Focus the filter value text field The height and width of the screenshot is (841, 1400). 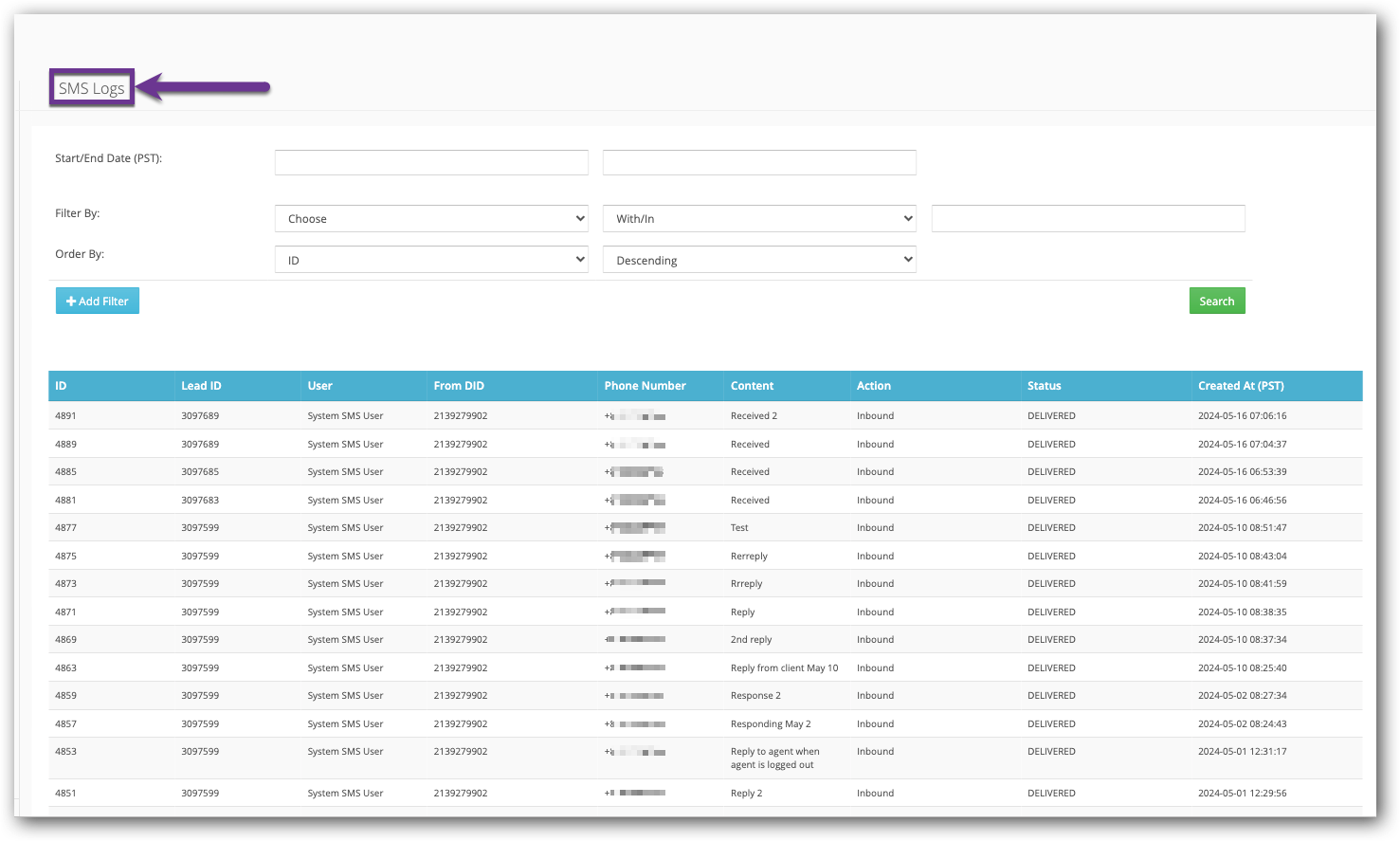(x=1087, y=219)
